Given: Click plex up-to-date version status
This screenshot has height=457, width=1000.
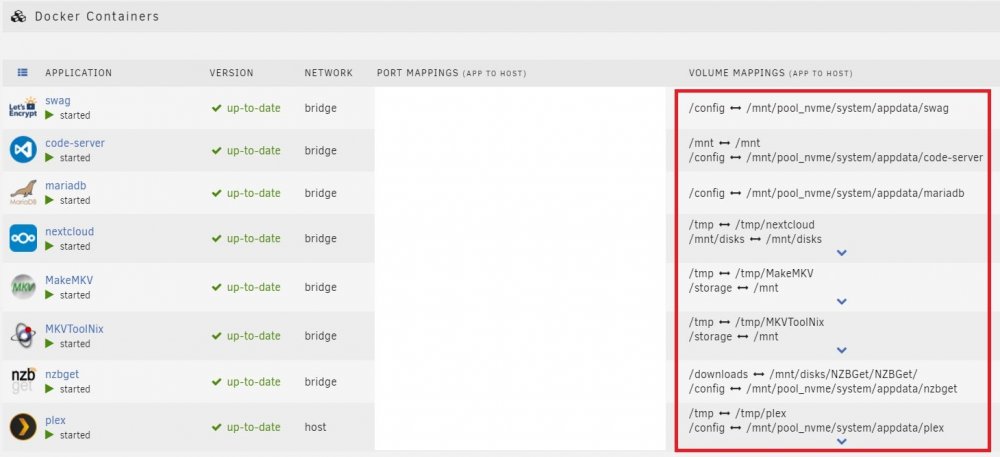Looking at the screenshot, I should pos(246,427).
